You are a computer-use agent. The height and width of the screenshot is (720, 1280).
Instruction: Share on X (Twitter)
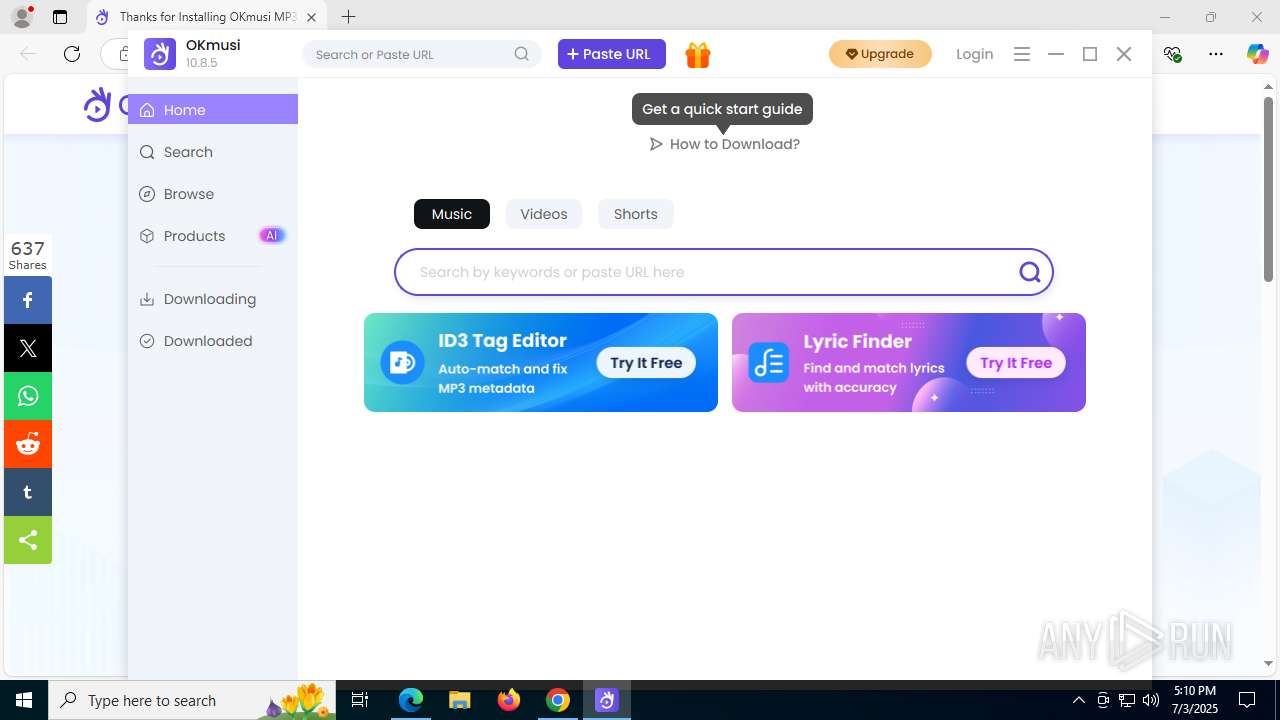tap(28, 348)
